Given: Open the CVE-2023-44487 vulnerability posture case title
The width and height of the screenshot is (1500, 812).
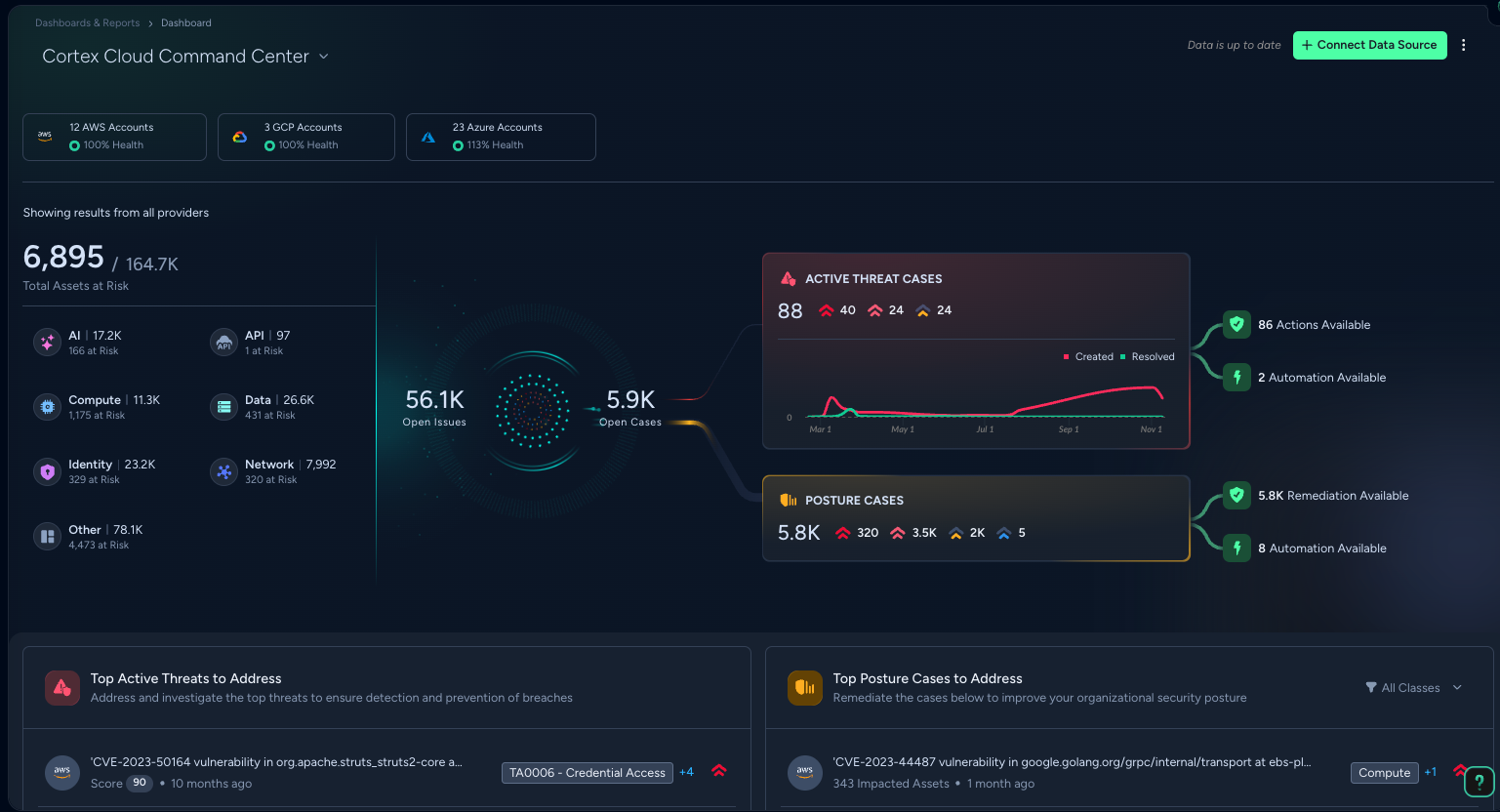Looking at the screenshot, I should coord(1072,762).
